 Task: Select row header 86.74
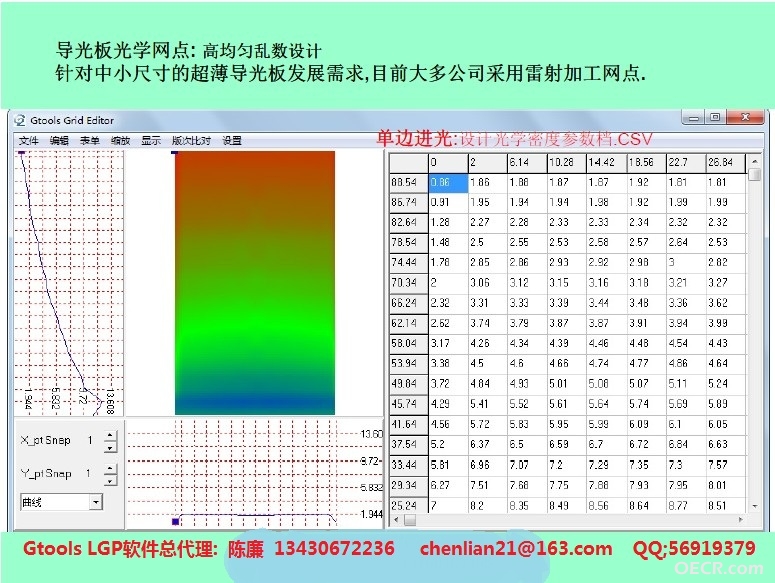(x=408, y=203)
